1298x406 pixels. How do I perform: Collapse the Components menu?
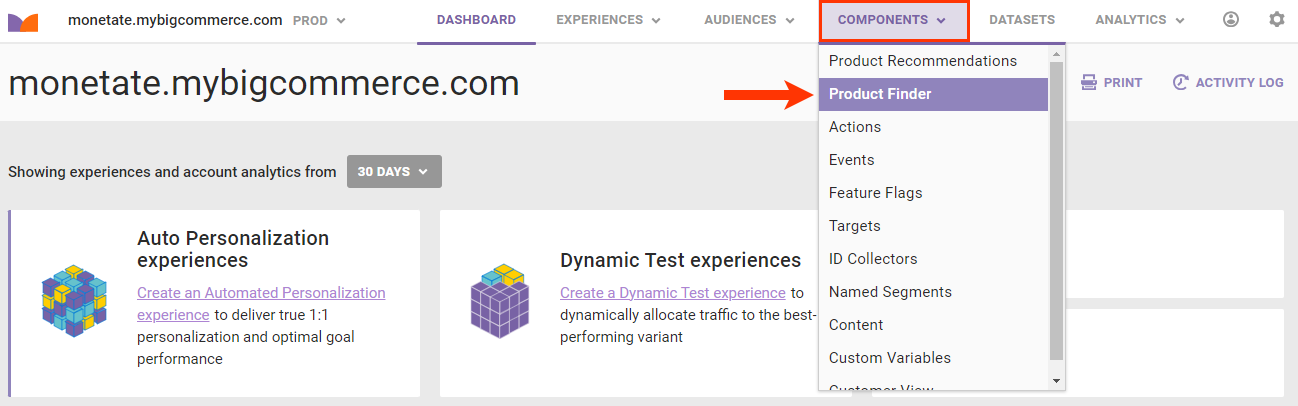893,21
